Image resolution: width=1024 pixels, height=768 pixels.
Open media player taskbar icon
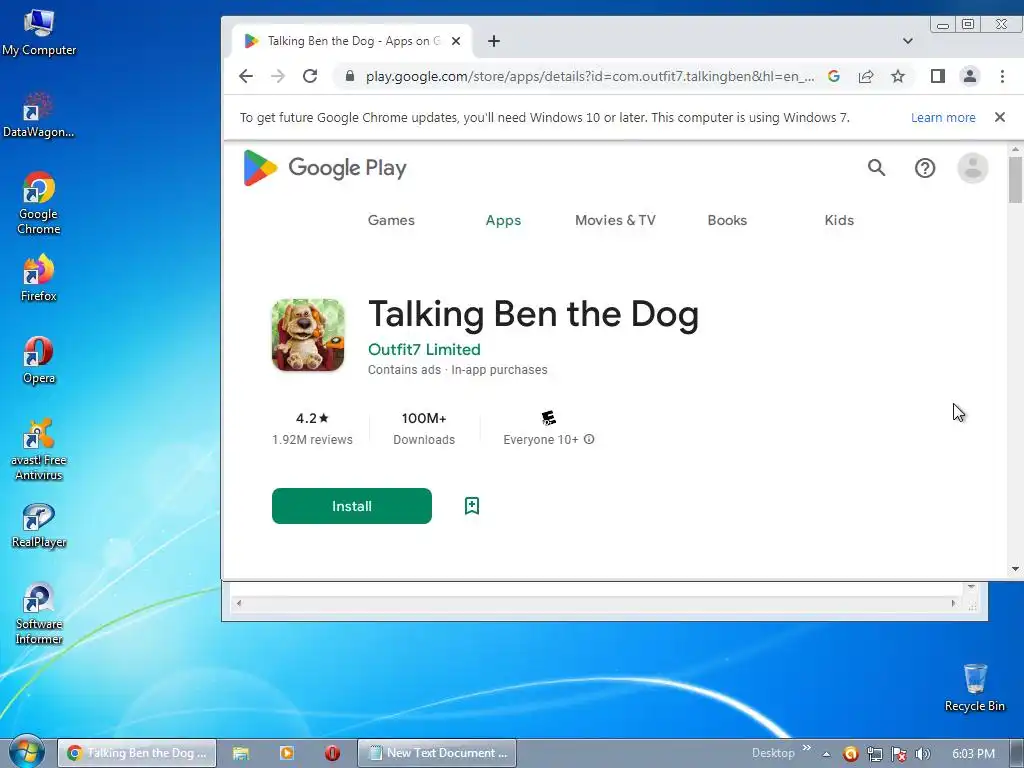coord(287,753)
